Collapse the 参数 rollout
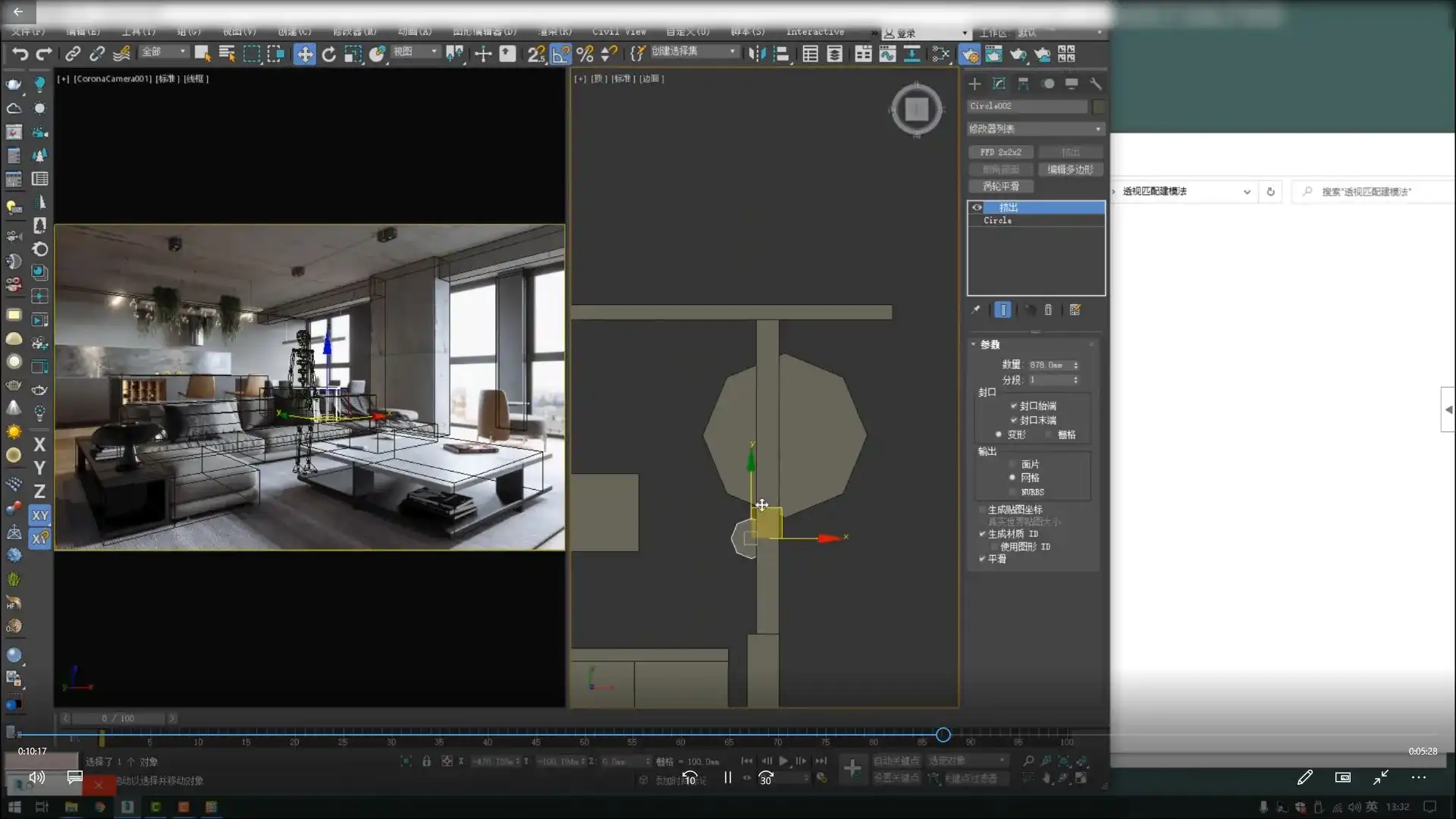The image size is (1456, 819). (x=990, y=344)
